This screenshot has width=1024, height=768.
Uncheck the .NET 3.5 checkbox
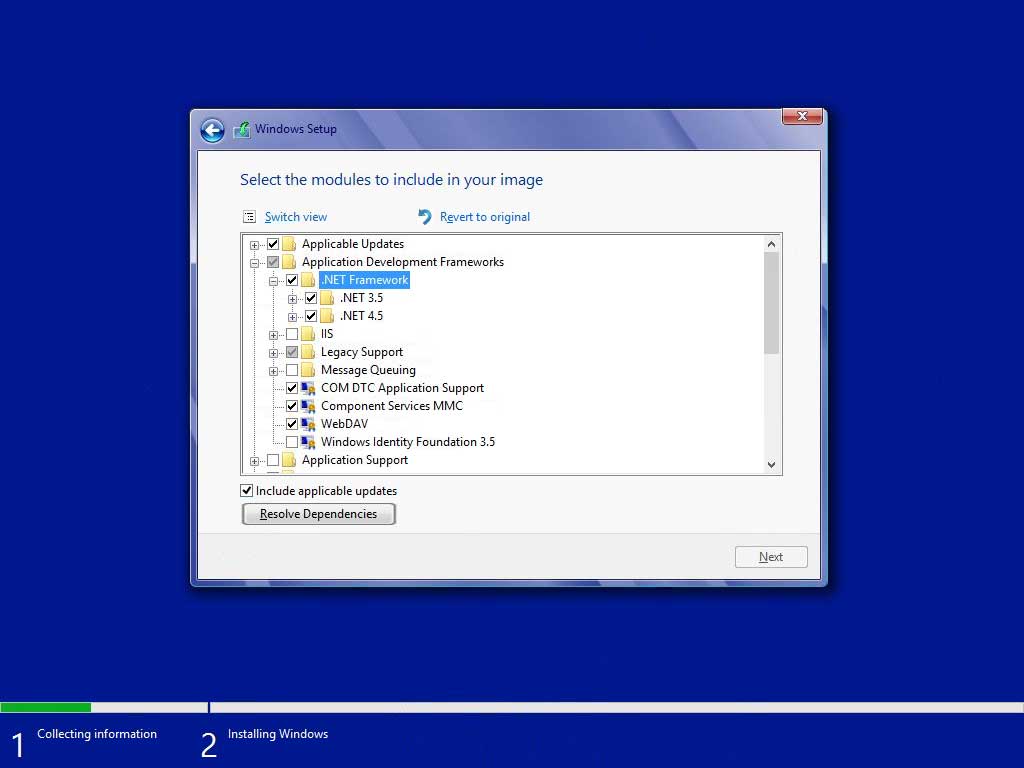[311, 298]
